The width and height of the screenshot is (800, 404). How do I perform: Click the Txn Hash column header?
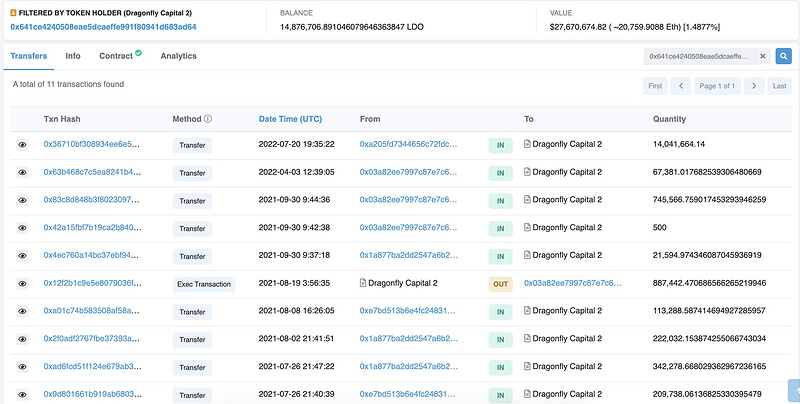coord(62,119)
